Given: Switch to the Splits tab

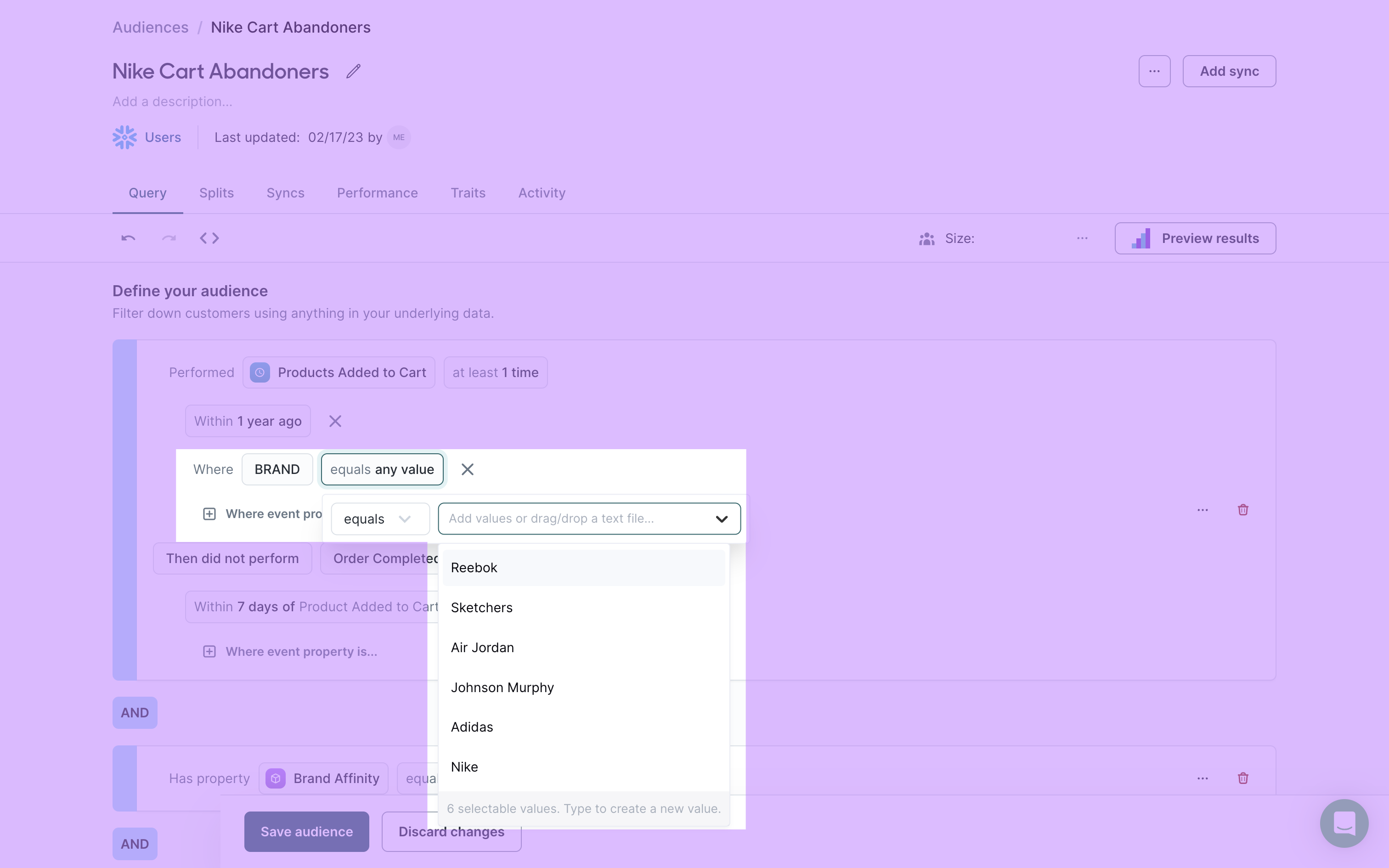Looking at the screenshot, I should (216, 192).
